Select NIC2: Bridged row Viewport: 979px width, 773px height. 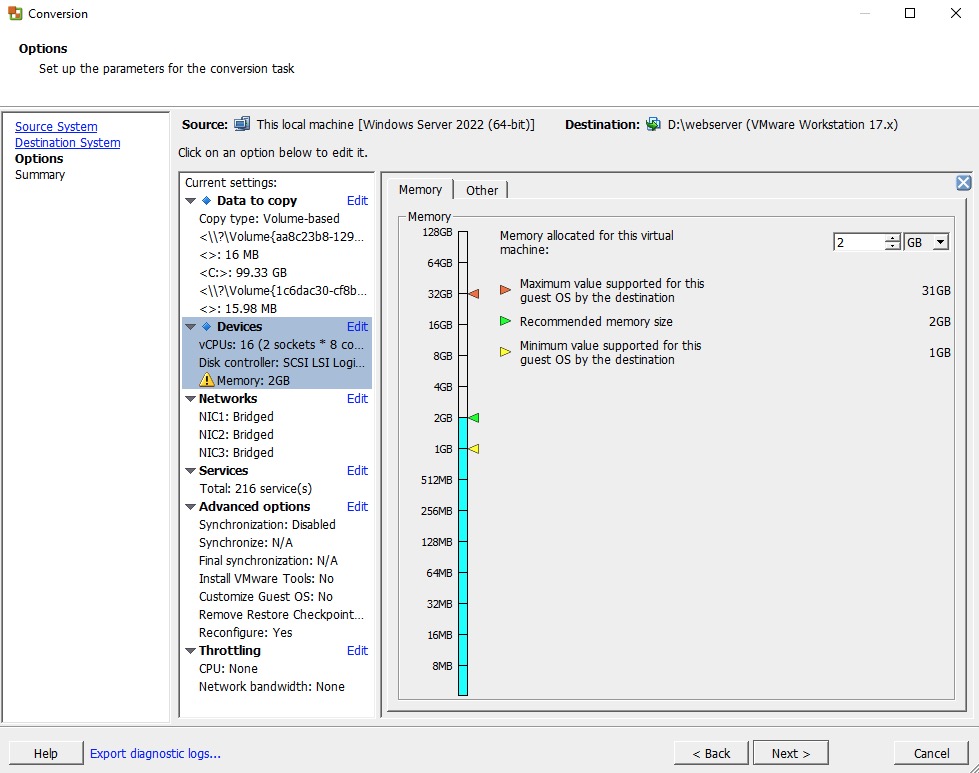pos(277,435)
